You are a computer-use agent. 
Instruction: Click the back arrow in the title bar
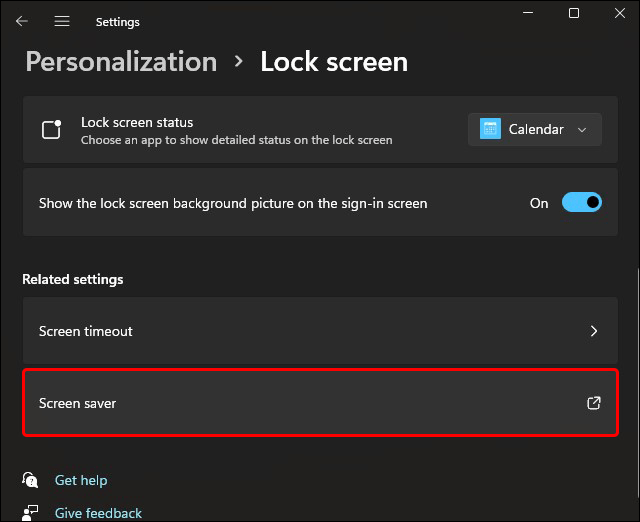click(x=22, y=21)
